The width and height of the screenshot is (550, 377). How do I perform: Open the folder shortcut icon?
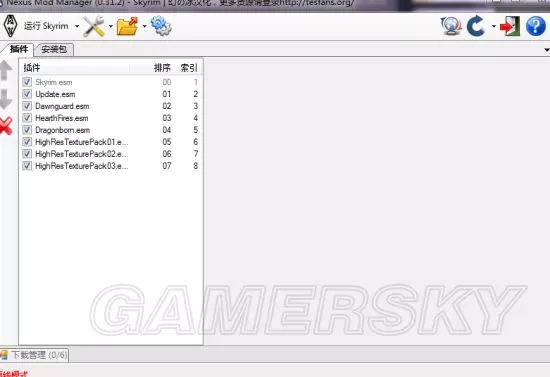point(127,26)
